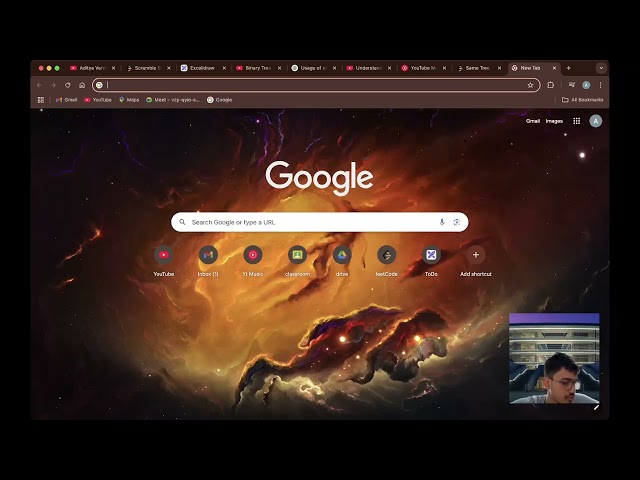Open the All Bookmarks folder
This screenshot has height=480, width=640.
coord(582,100)
